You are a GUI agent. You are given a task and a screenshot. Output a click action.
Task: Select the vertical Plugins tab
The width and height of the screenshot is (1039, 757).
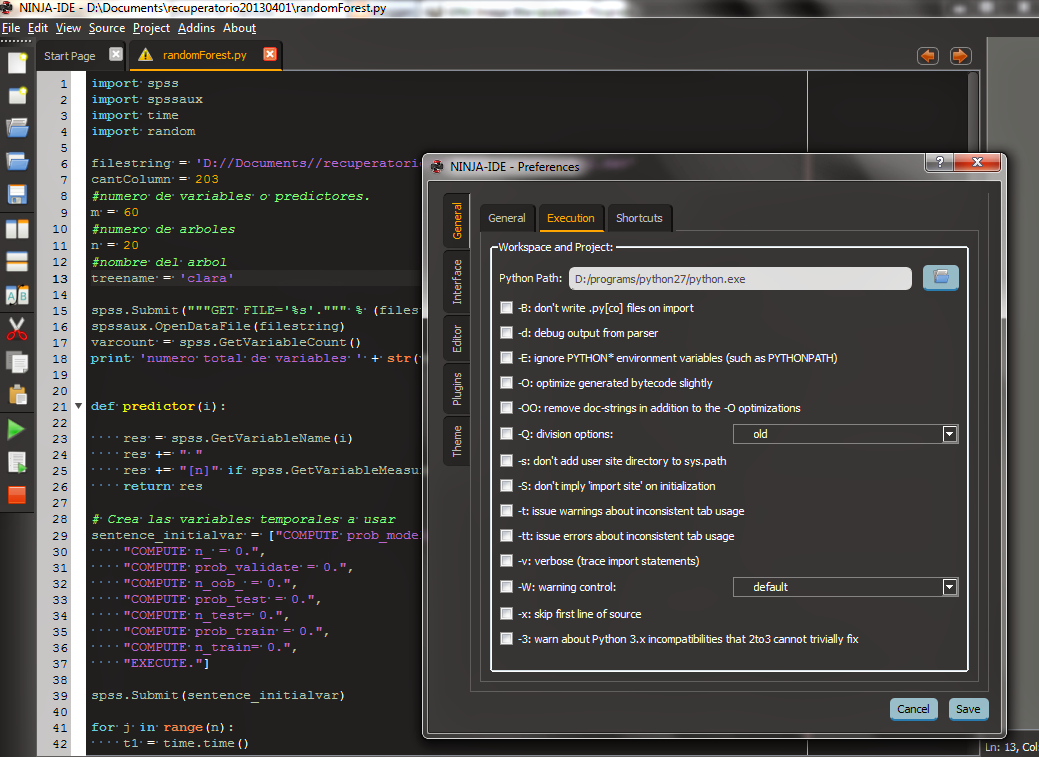457,388
